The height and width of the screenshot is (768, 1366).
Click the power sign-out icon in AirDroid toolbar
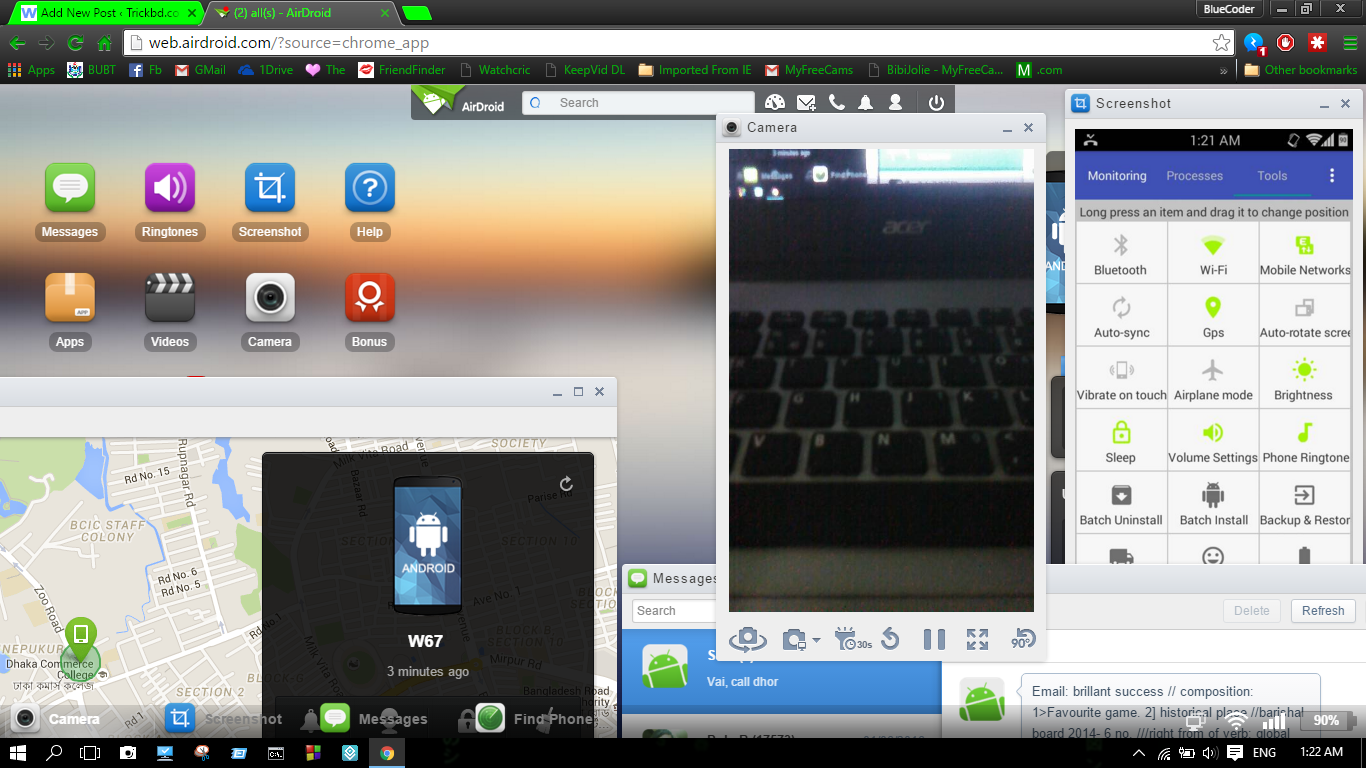point(937,103)
